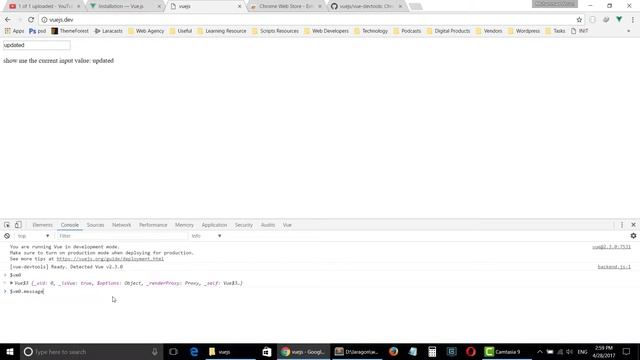Open the Apps bookmark shortcut
The width and height of the screenshot is (640, 360).
click(x=14, y=31)
